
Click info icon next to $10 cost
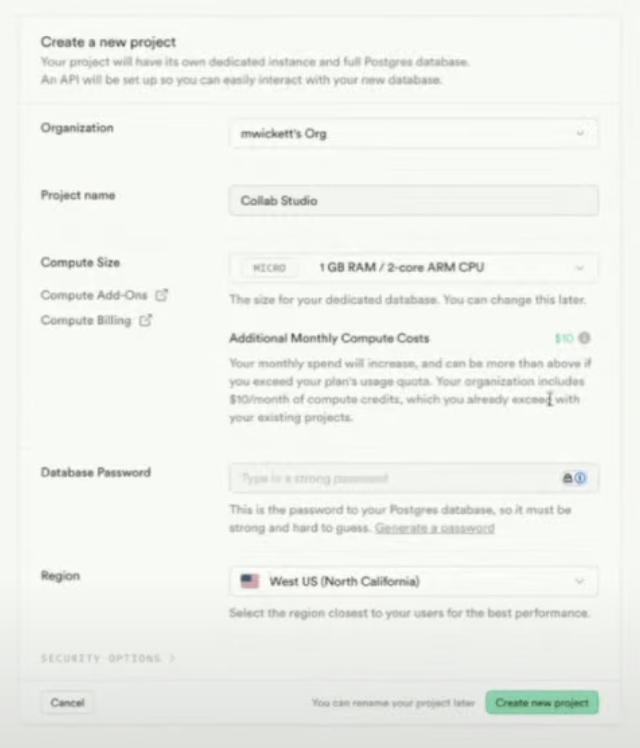coord(584,338)
